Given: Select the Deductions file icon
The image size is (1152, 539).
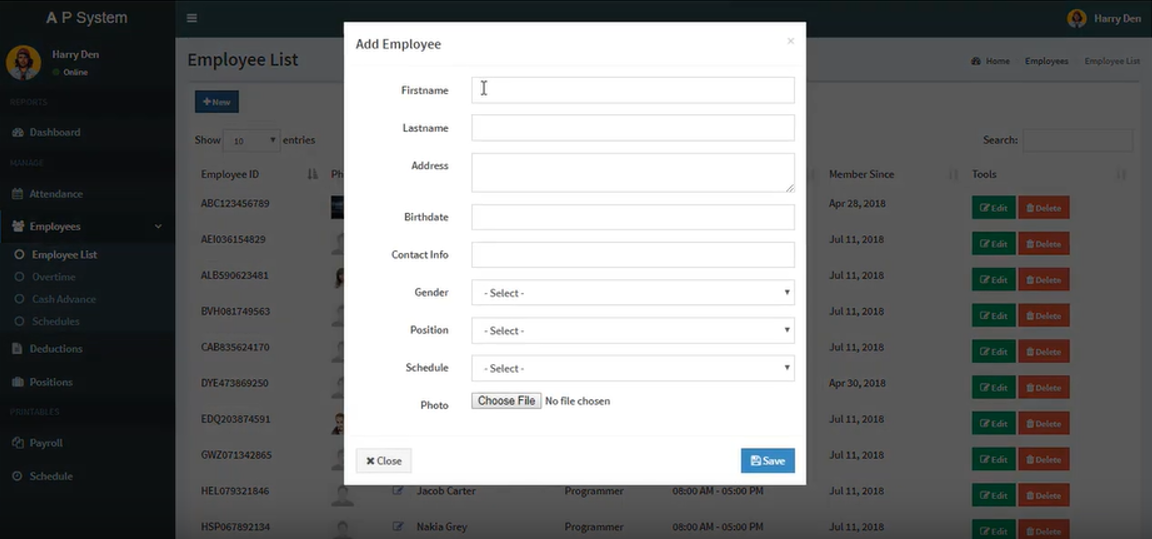Looking at the screenshot, I should tap(18, 349).
